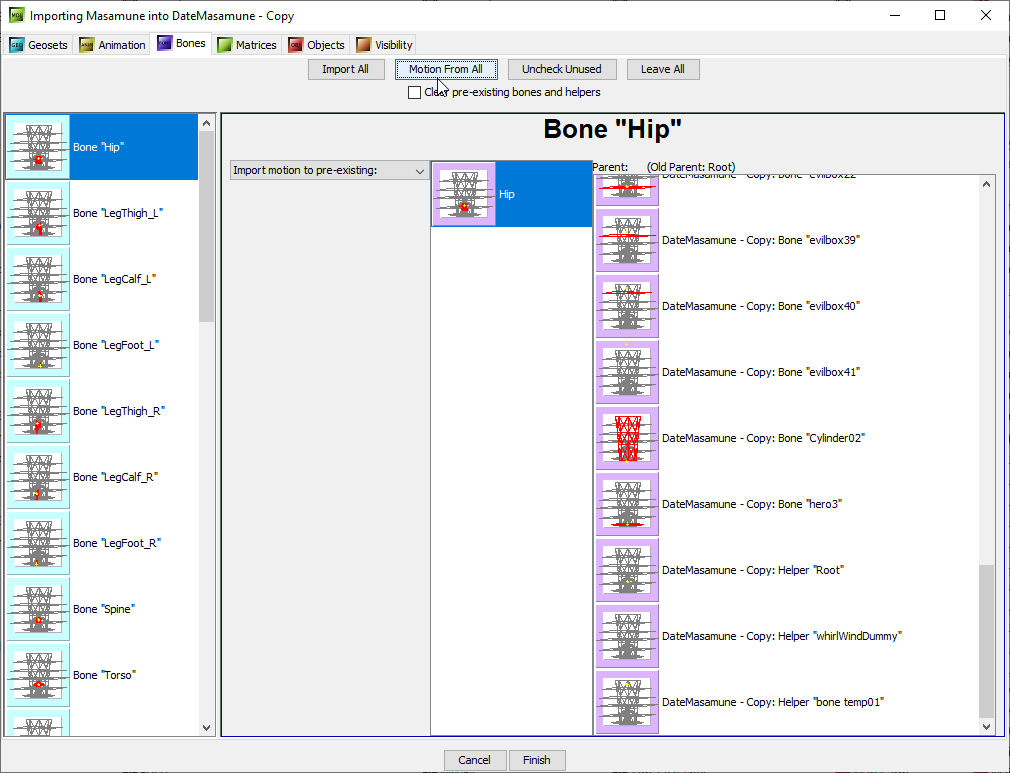Click the parent list scroll up arrow
This screenshot has height=773, width=1010.
pyautogui.click(x=986, y=184)
